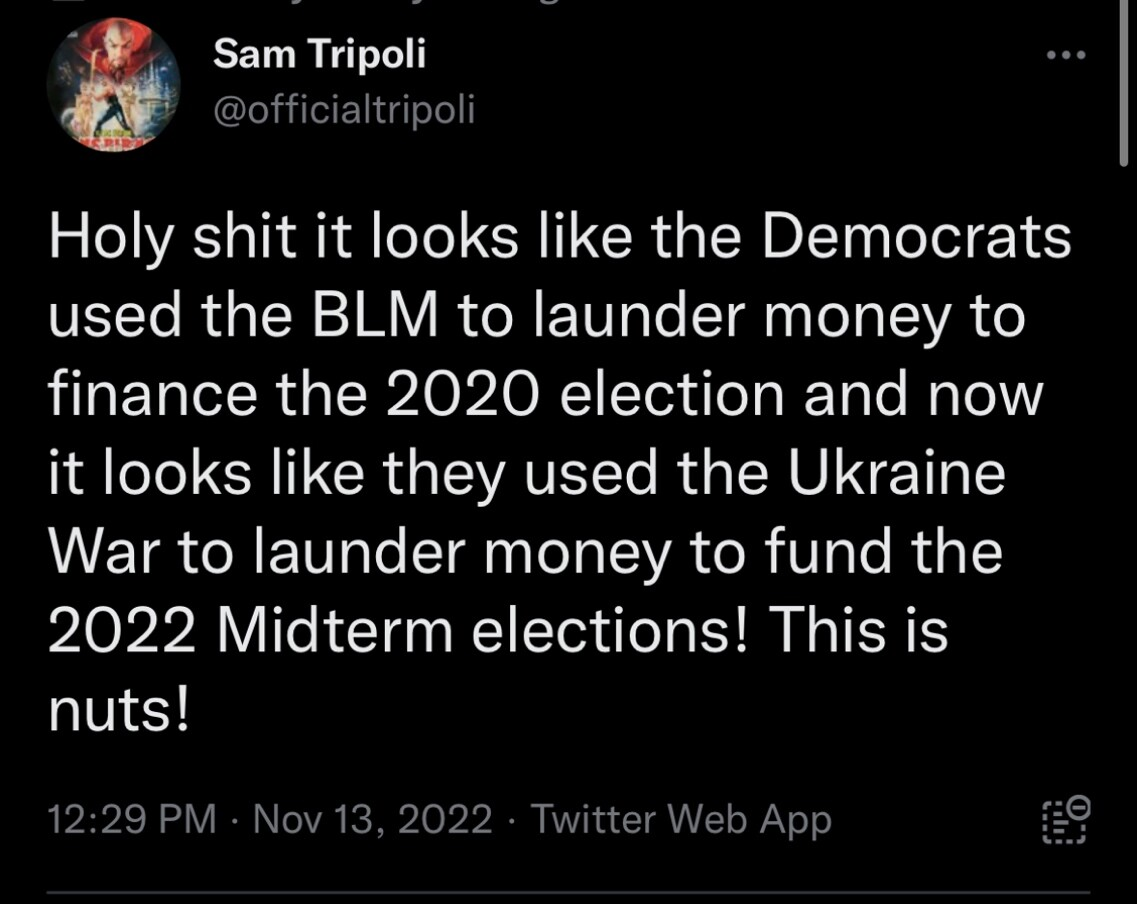
Task: Click the word Midterm in the tweet
Action: [337, 630]
